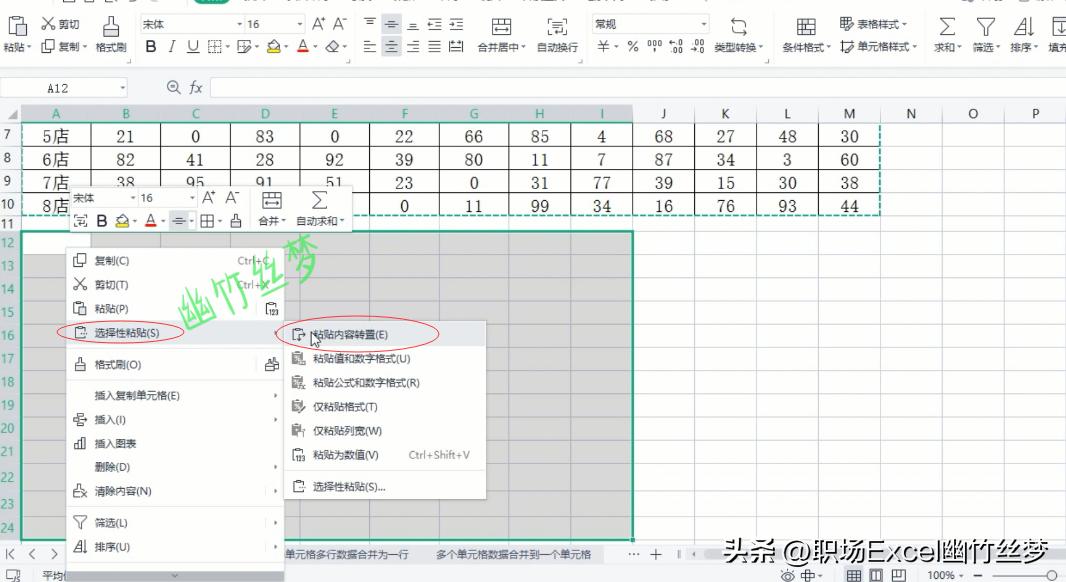Toggle underline formatting in the ribbon
The width and height of the screenshot is (1066, 582).
coord(191,46)
